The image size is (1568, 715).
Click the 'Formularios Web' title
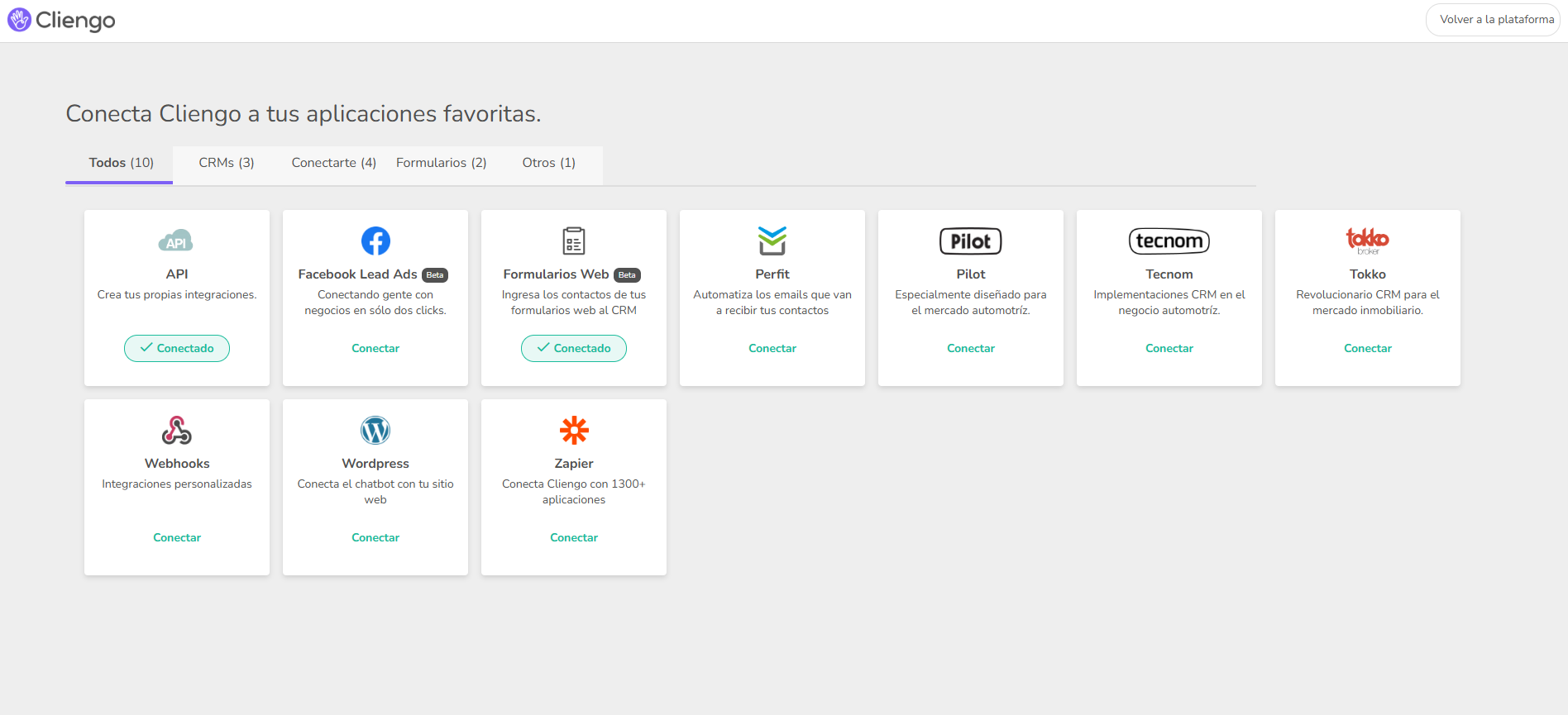pos(557,274)
